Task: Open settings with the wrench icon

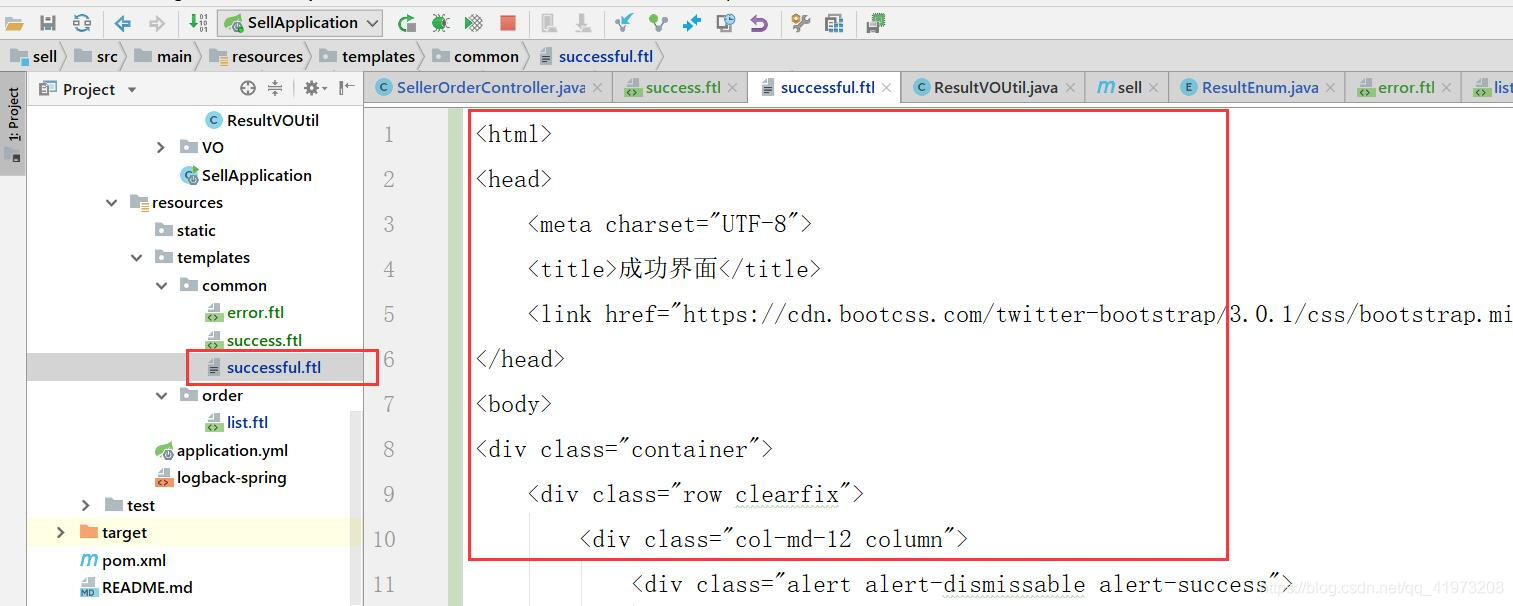Action: pos(801,23)
